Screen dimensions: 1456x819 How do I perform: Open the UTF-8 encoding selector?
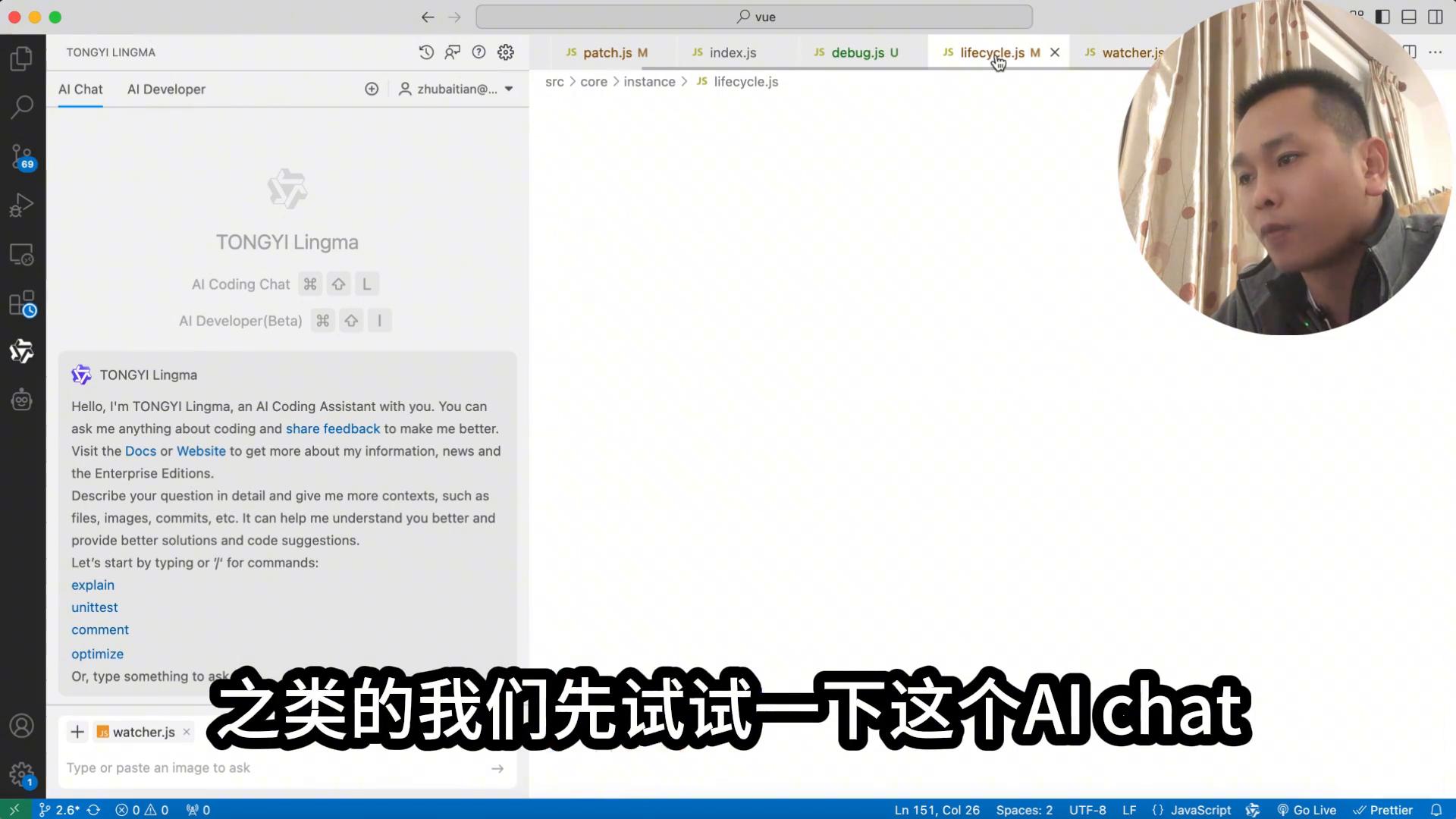[1087, 809]
